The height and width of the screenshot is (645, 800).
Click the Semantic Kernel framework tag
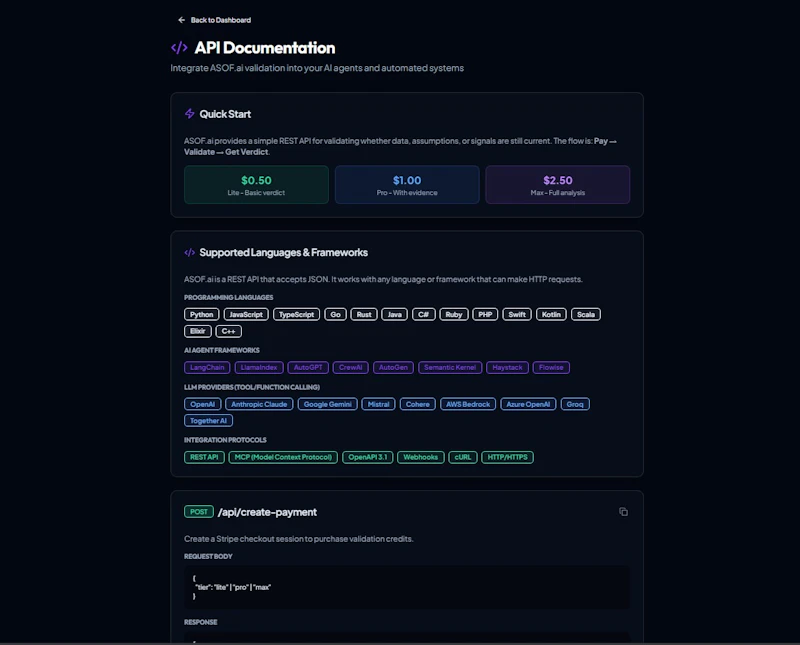pos(450,367)
